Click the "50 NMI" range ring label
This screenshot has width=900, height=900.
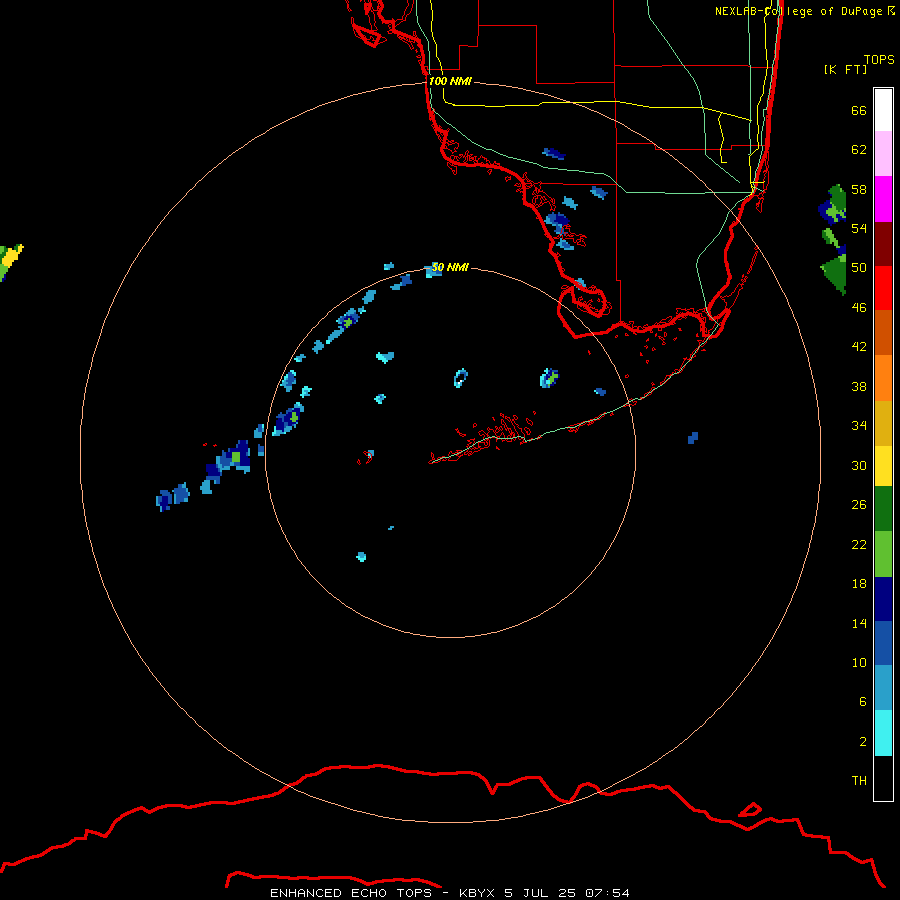coord(449,267)
